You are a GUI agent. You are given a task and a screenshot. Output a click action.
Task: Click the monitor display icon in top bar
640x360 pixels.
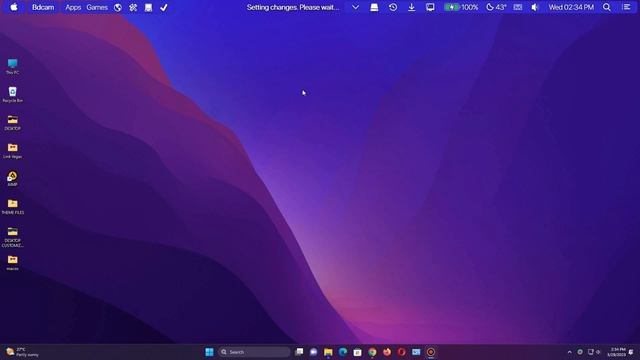430,7
